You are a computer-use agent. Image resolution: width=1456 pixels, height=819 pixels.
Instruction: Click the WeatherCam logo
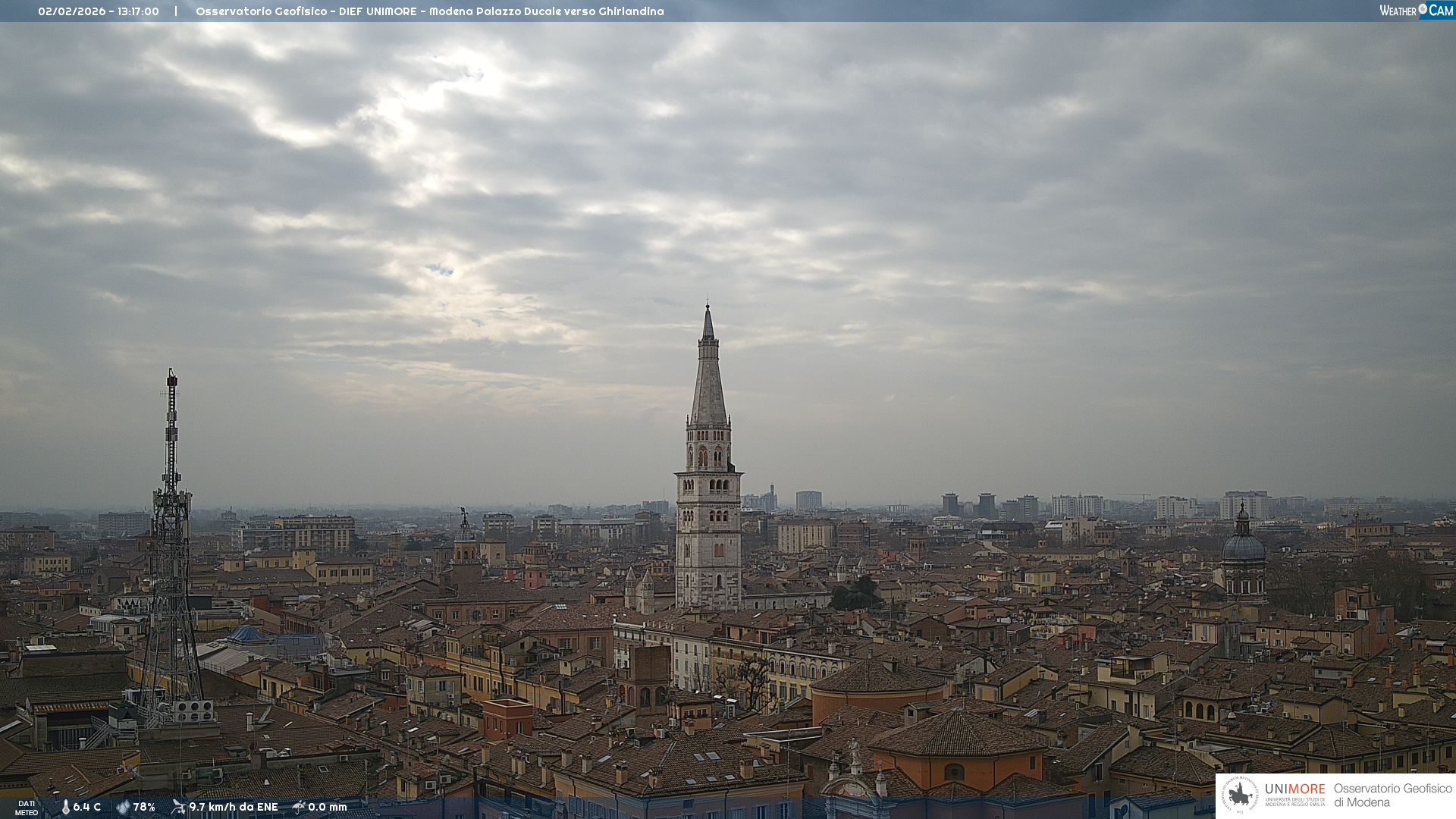tap(1417, 11)
